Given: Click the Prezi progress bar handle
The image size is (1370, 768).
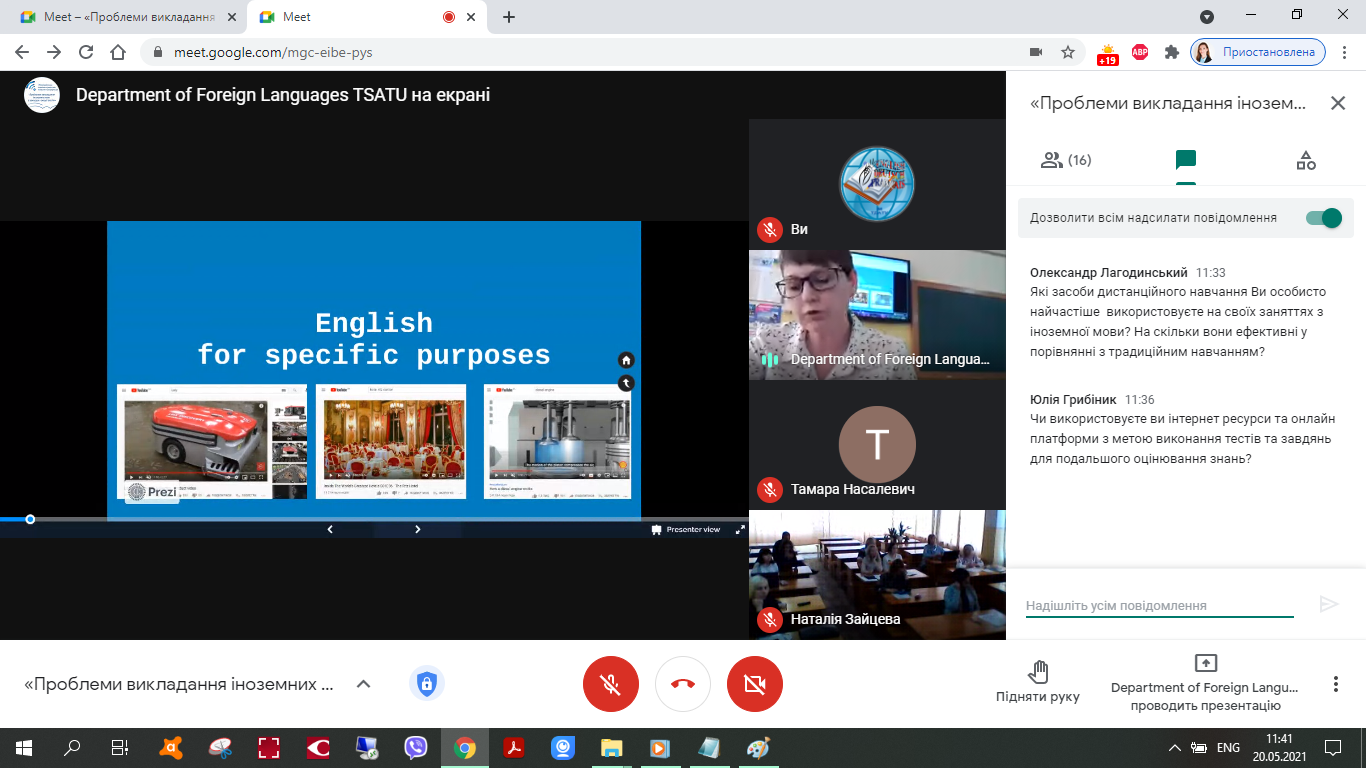Looking at the screenshot, I should [30, 519].
